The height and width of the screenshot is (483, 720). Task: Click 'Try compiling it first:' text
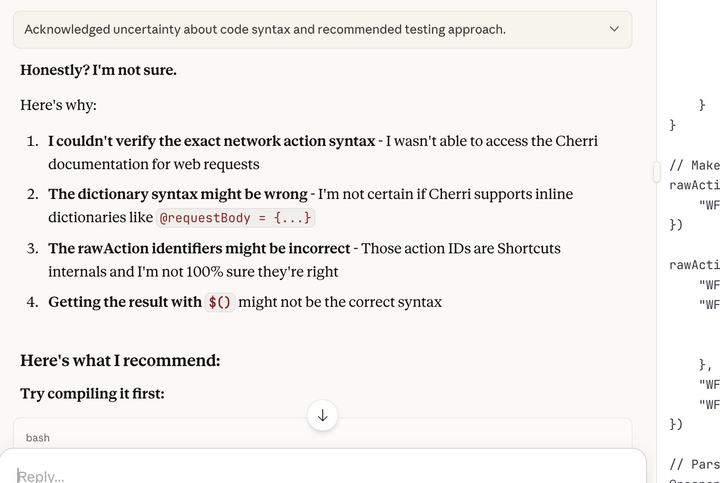click(x=92, y=394)
